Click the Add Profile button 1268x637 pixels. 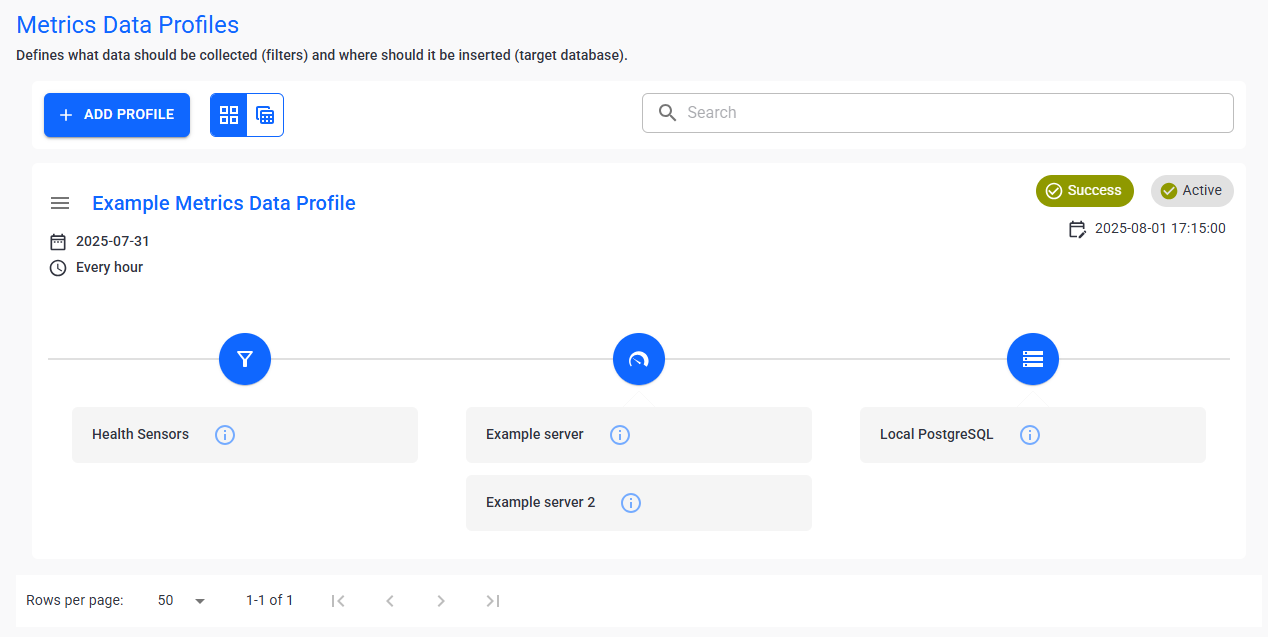117,115
